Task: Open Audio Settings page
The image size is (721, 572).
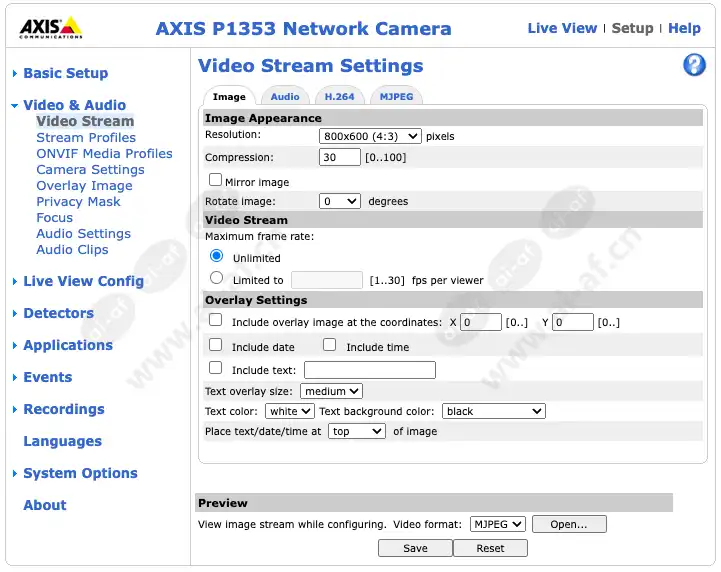Action: click(x=83, y=234)
